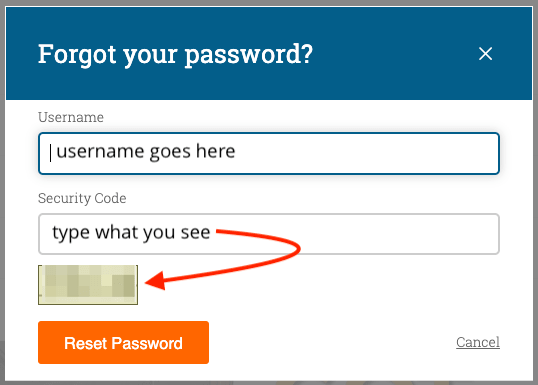
Task: Click the 'type what you see' text
Action: [131, 233]
